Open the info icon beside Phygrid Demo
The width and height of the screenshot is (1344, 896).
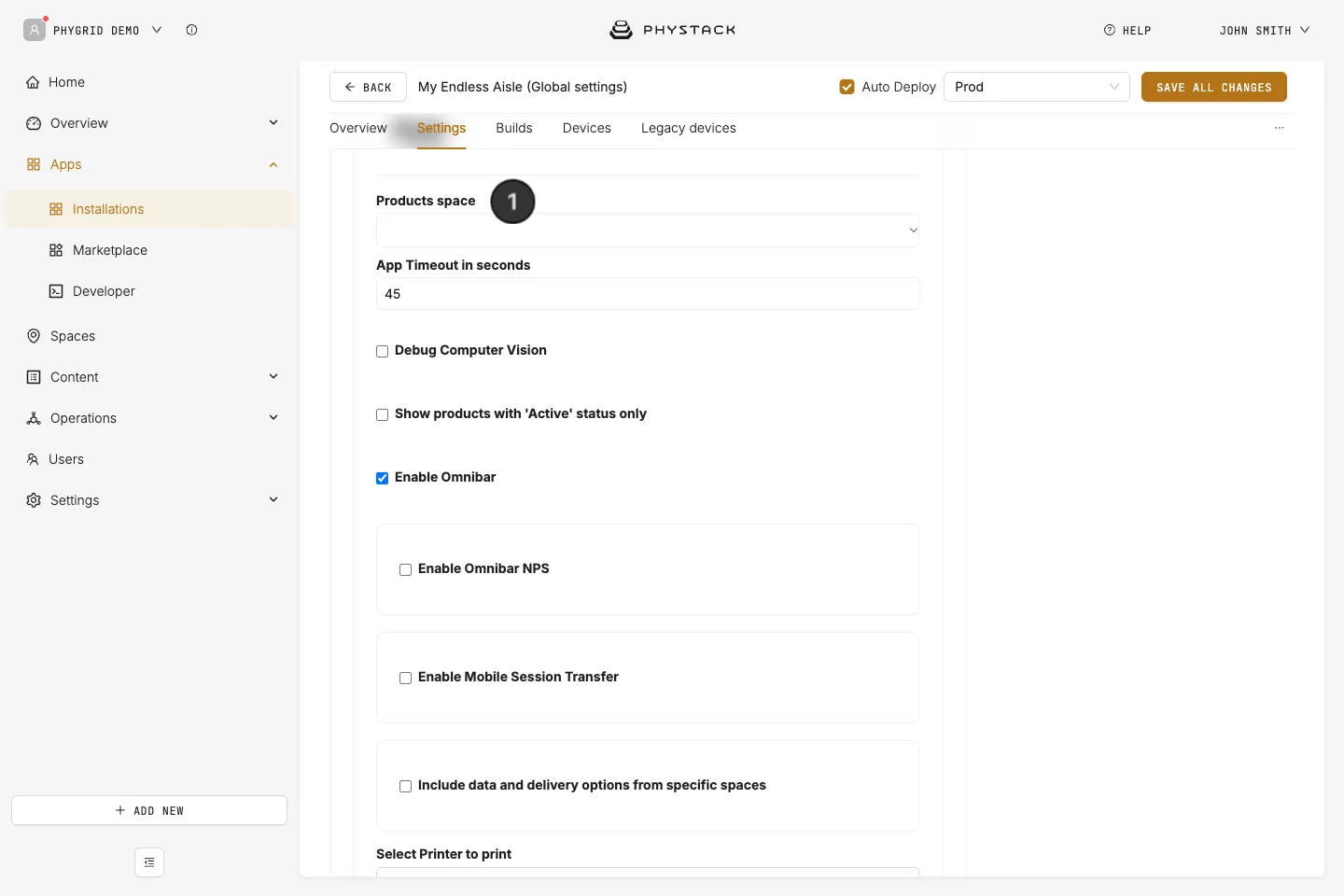click(x=191, y=30)
